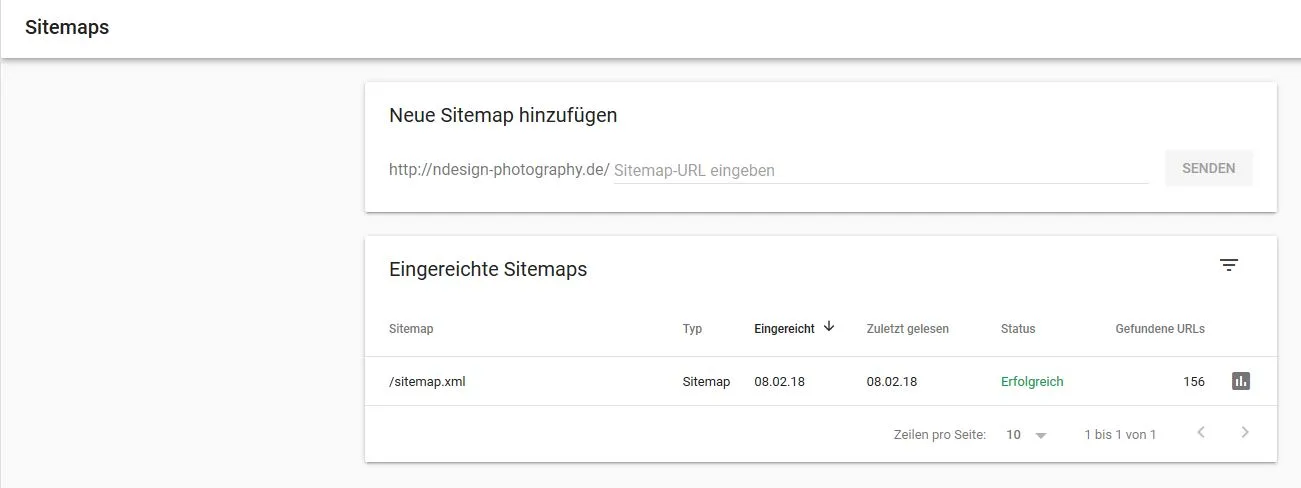
Task: Select the rows per page value 10
Action: coord(1014,435)
